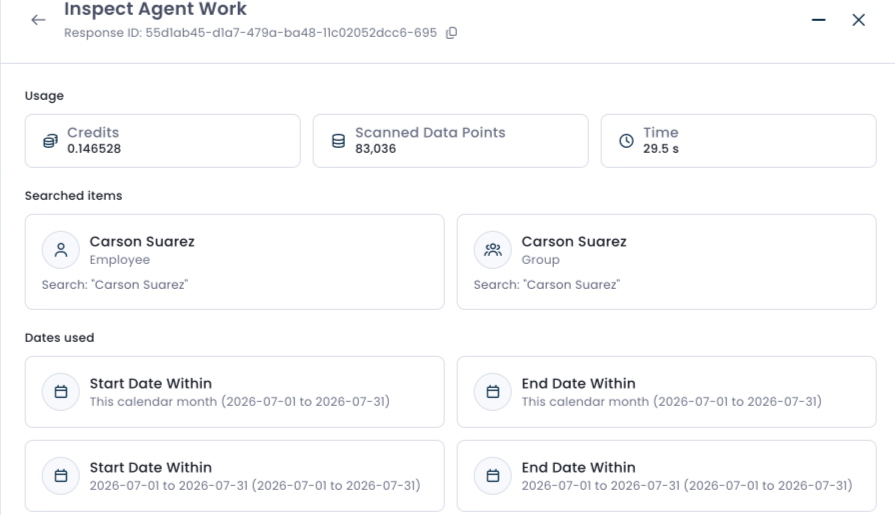Select the Credits usage card
The height and width of the screenshot is (515, 895).
point(163,141)
